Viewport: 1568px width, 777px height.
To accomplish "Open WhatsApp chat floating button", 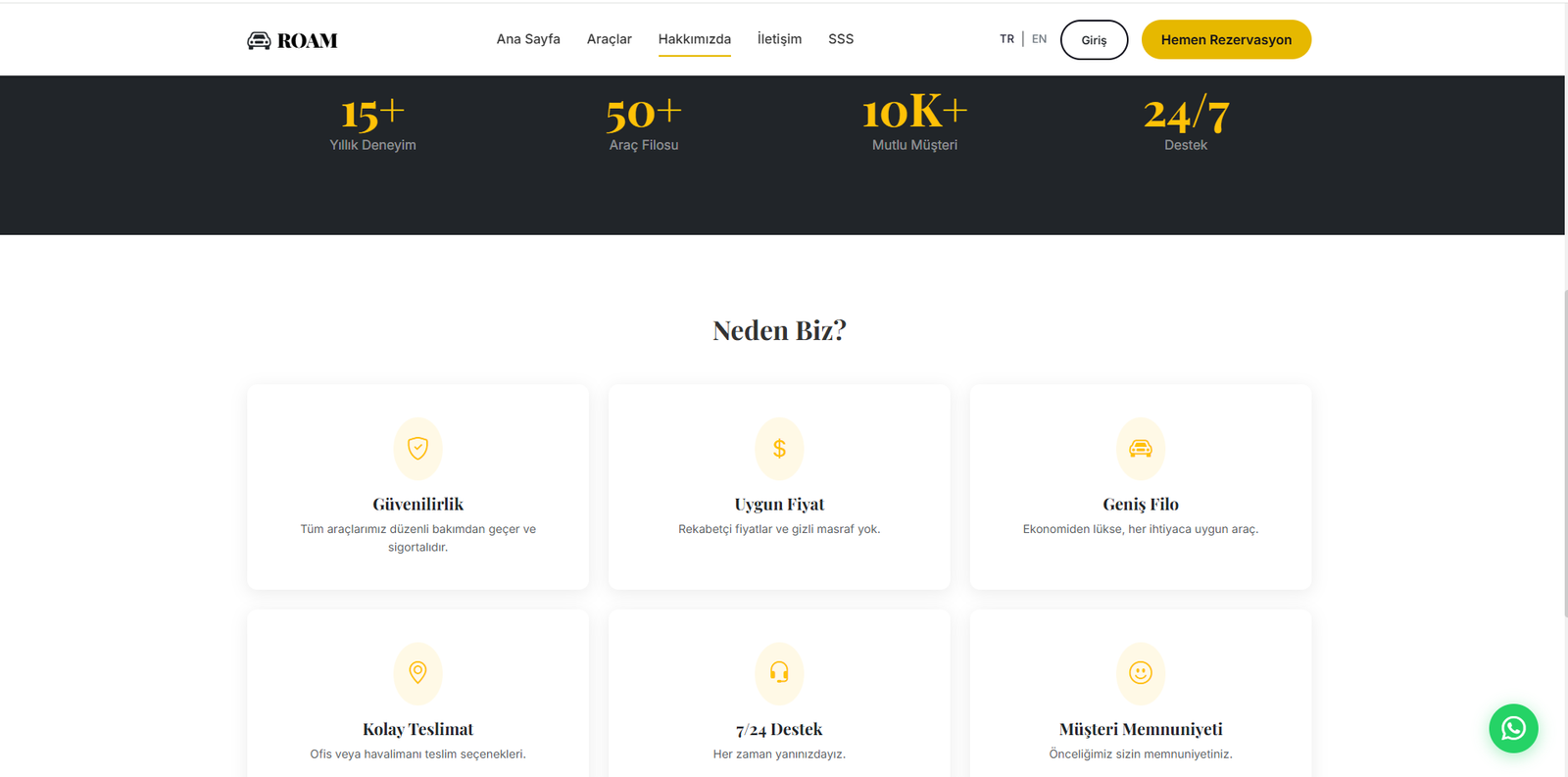I will [x=1513, y=728].
